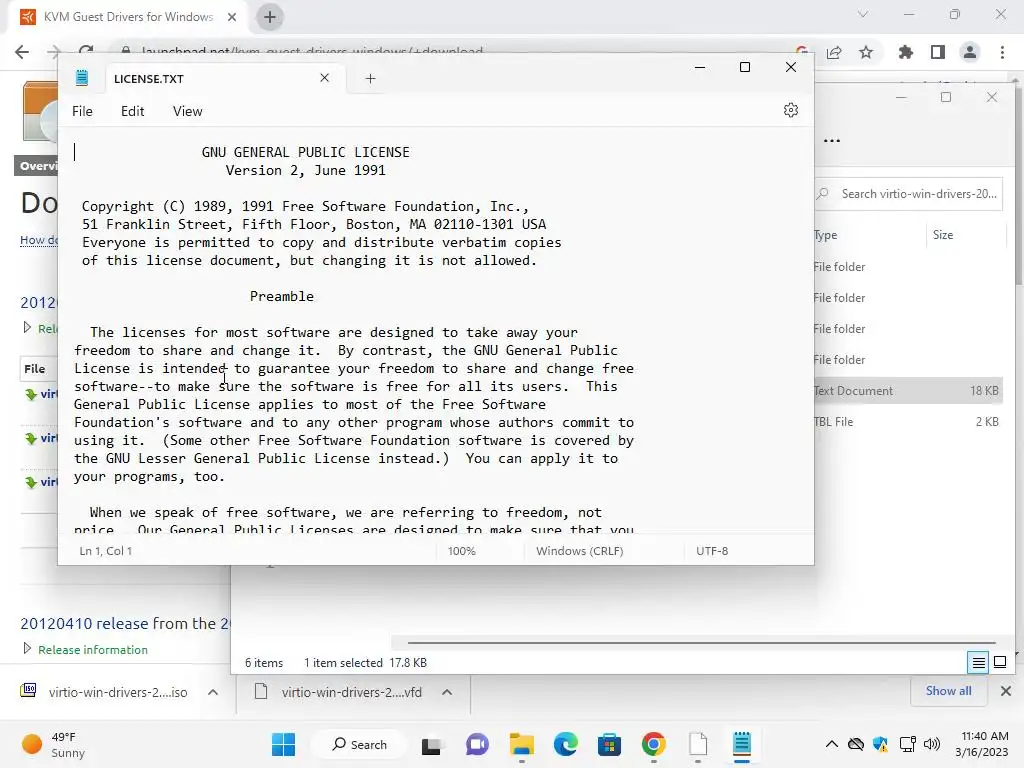Viewport: 1024px width, 768px height.
Task: Click the 100% zoom level in status bar
Action: [x=462, y=551]
